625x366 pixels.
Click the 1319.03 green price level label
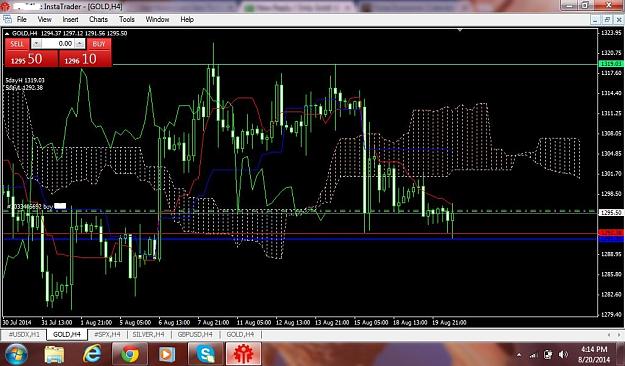tap(611, 64)
